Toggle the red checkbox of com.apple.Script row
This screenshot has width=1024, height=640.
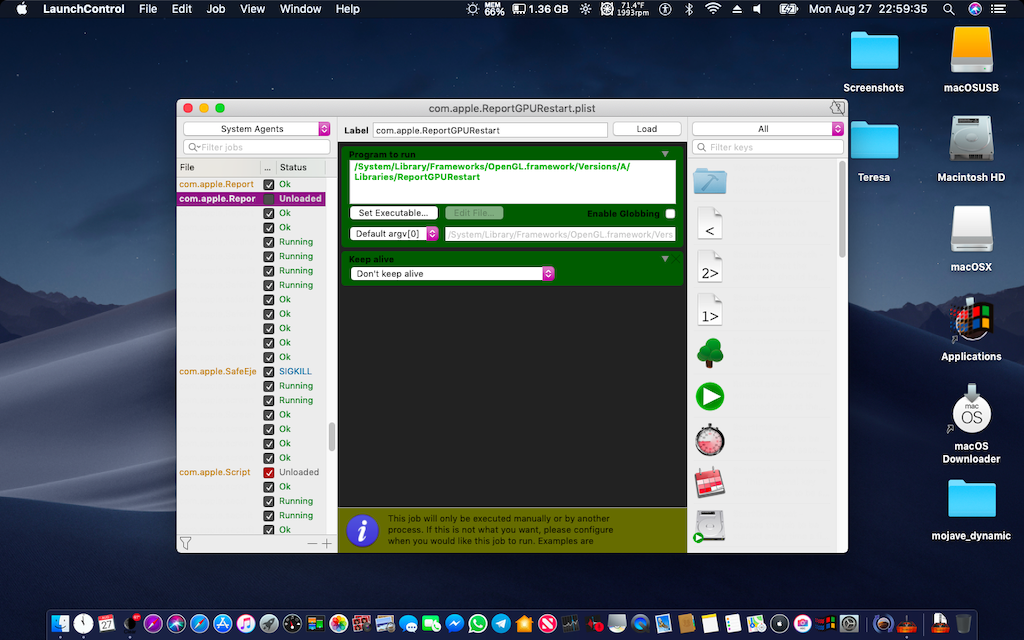(268, 472)
